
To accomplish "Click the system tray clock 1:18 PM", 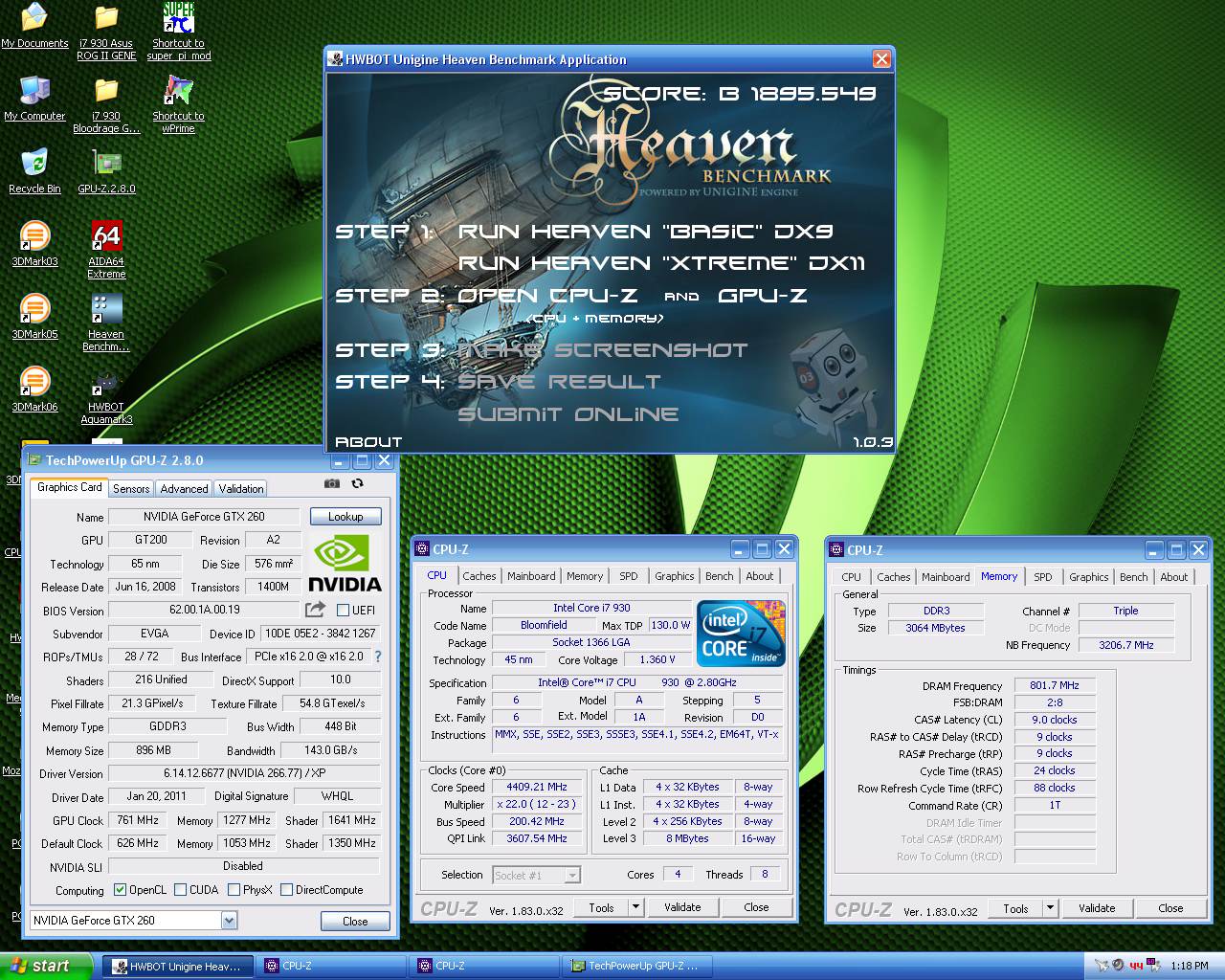I will [x=1189, y=966].
